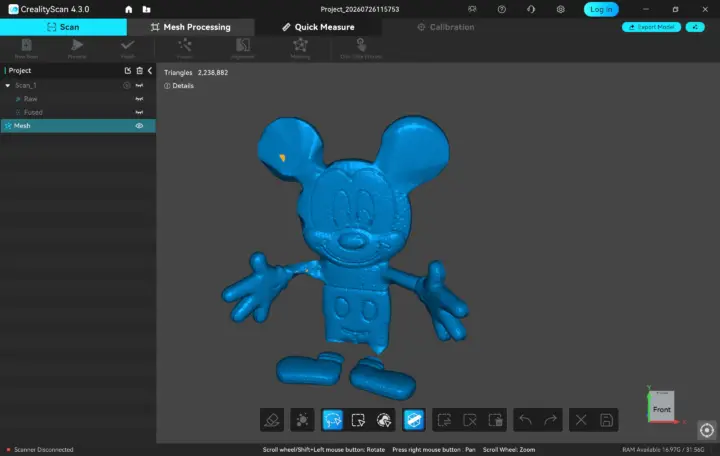720x456 pixels.
Task: Switch to the Scan tab
Action: pos(63,27)
